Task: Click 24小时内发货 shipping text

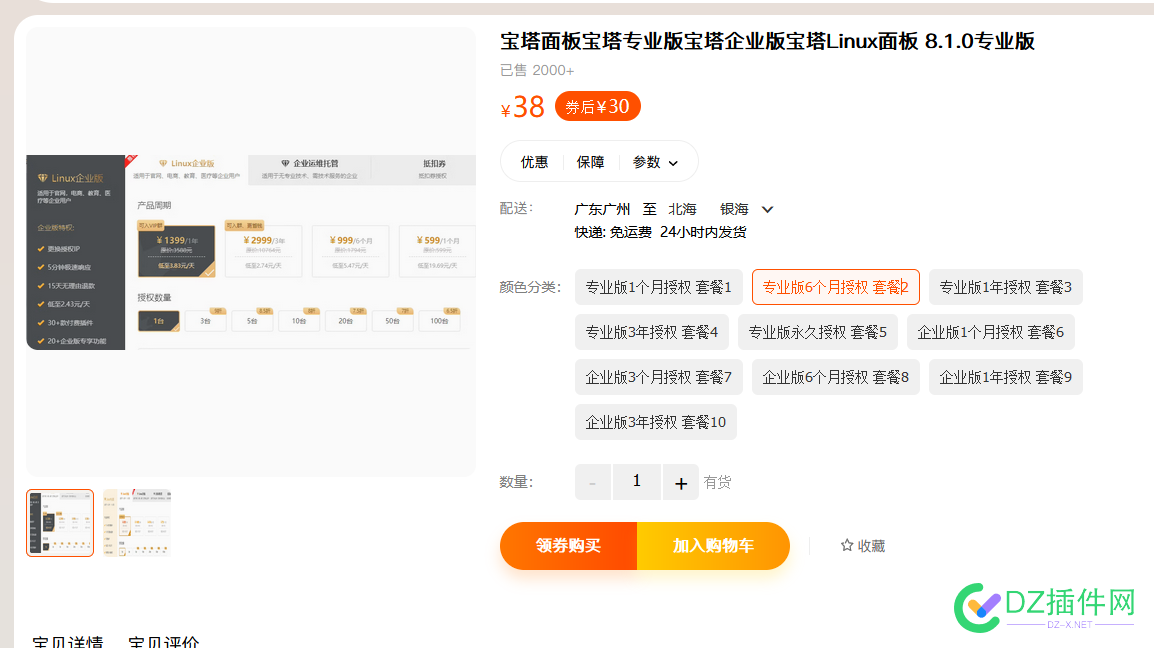Action: [703, 232]
